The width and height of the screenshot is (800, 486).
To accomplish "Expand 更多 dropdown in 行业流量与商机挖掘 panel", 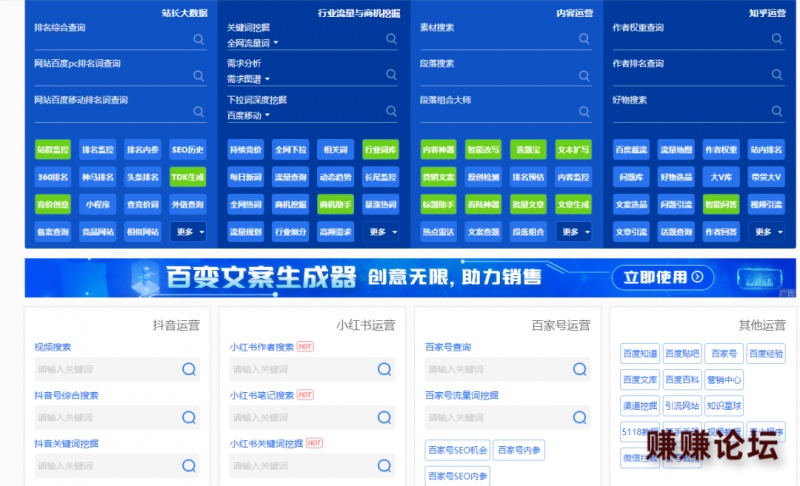I will click(x=381, y=232).
